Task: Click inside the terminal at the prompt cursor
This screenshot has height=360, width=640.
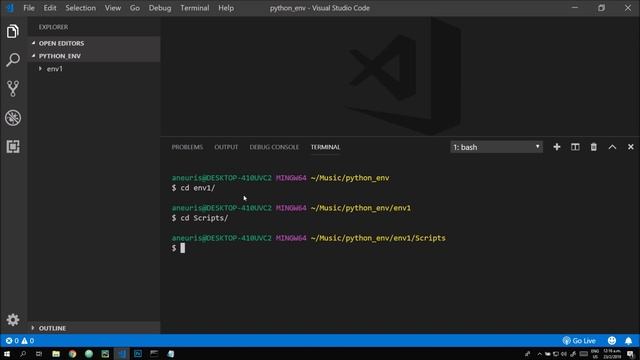Action: point(182,248)
